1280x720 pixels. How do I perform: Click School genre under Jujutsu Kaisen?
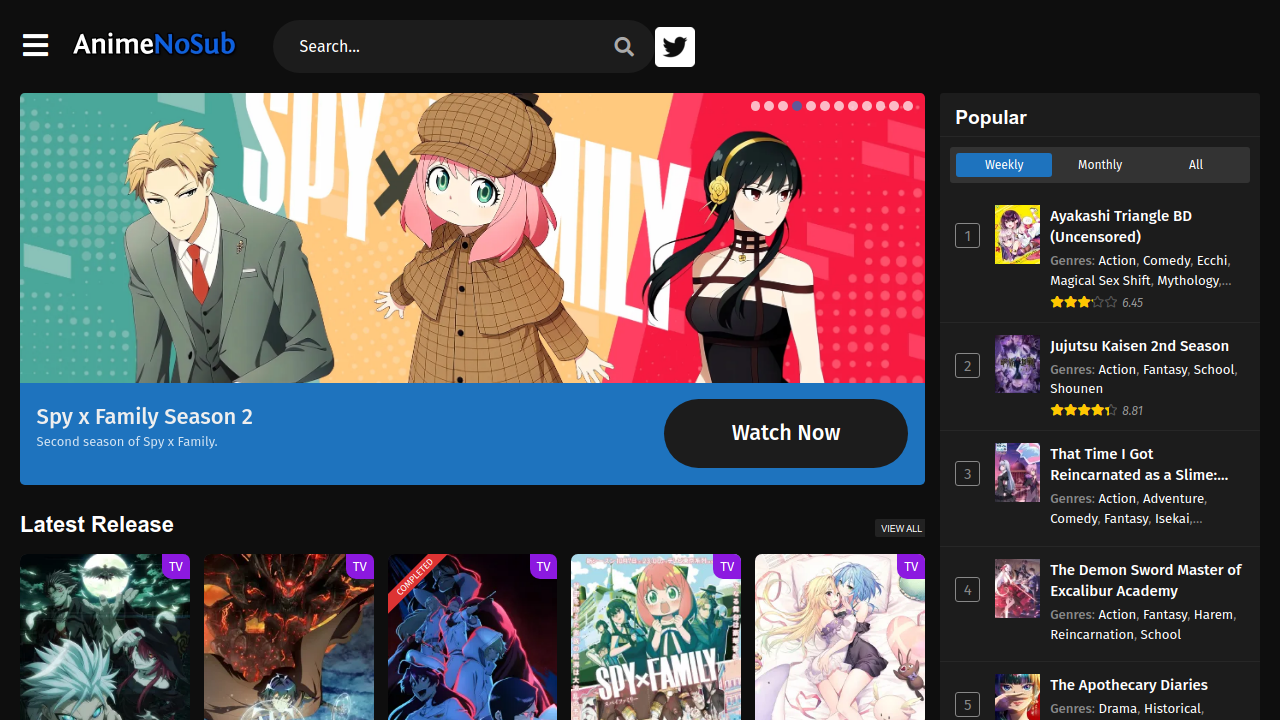tap(1214, 369)
